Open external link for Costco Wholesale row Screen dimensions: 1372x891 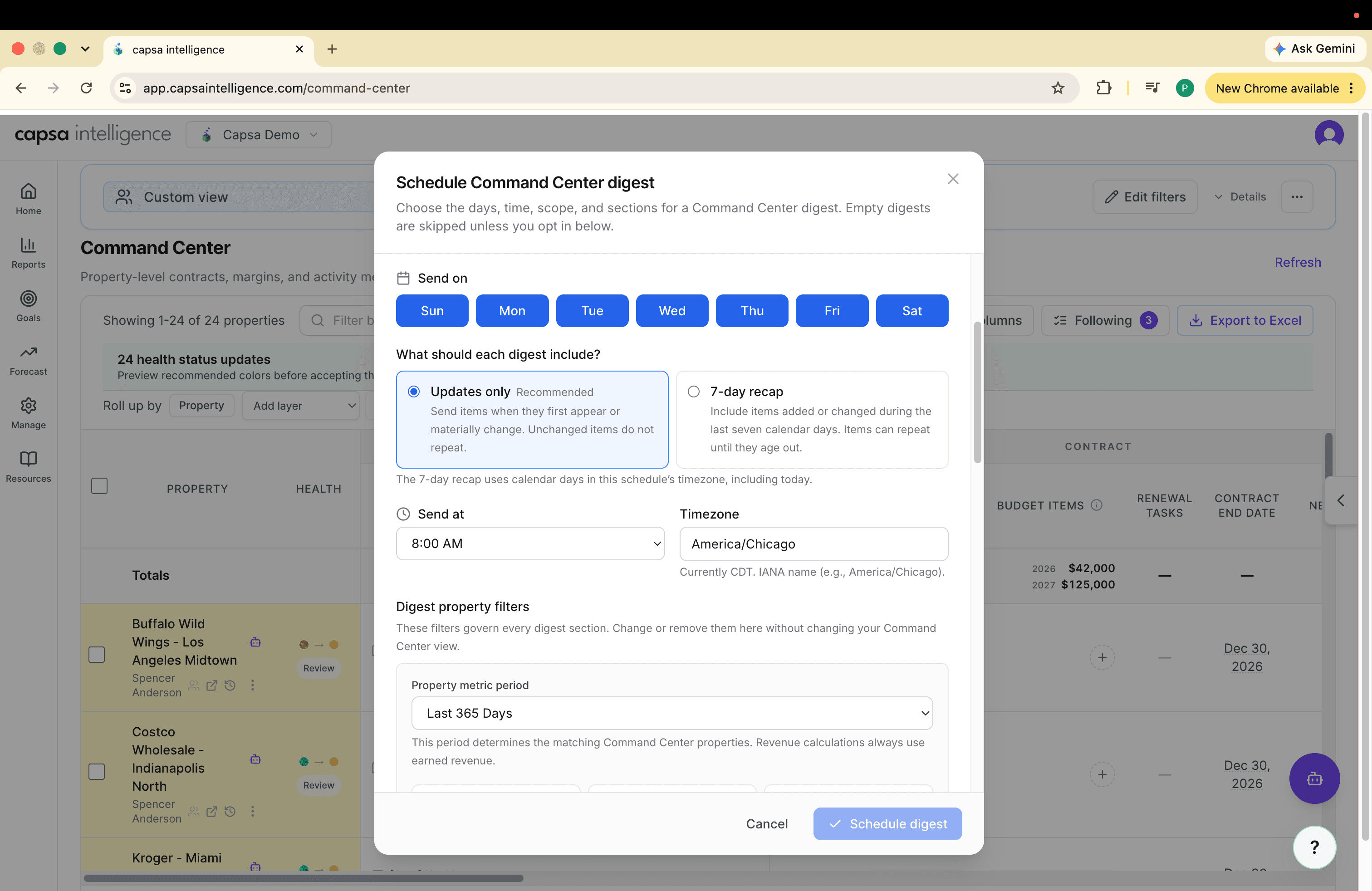pos(211,811)
